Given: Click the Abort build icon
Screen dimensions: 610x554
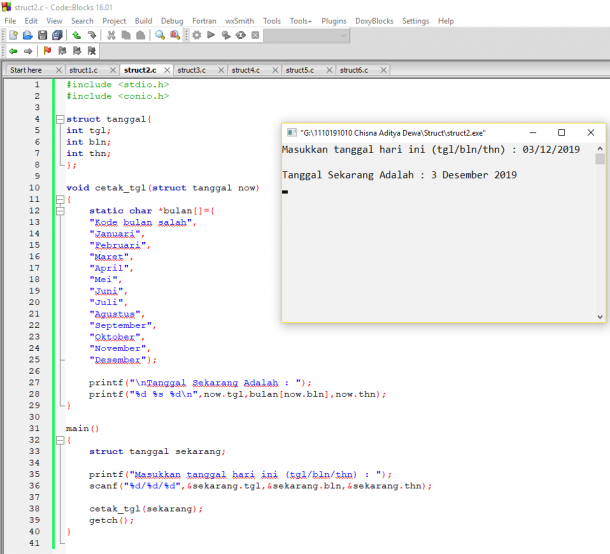Looking at the screenshot, I should click(255, 35).
